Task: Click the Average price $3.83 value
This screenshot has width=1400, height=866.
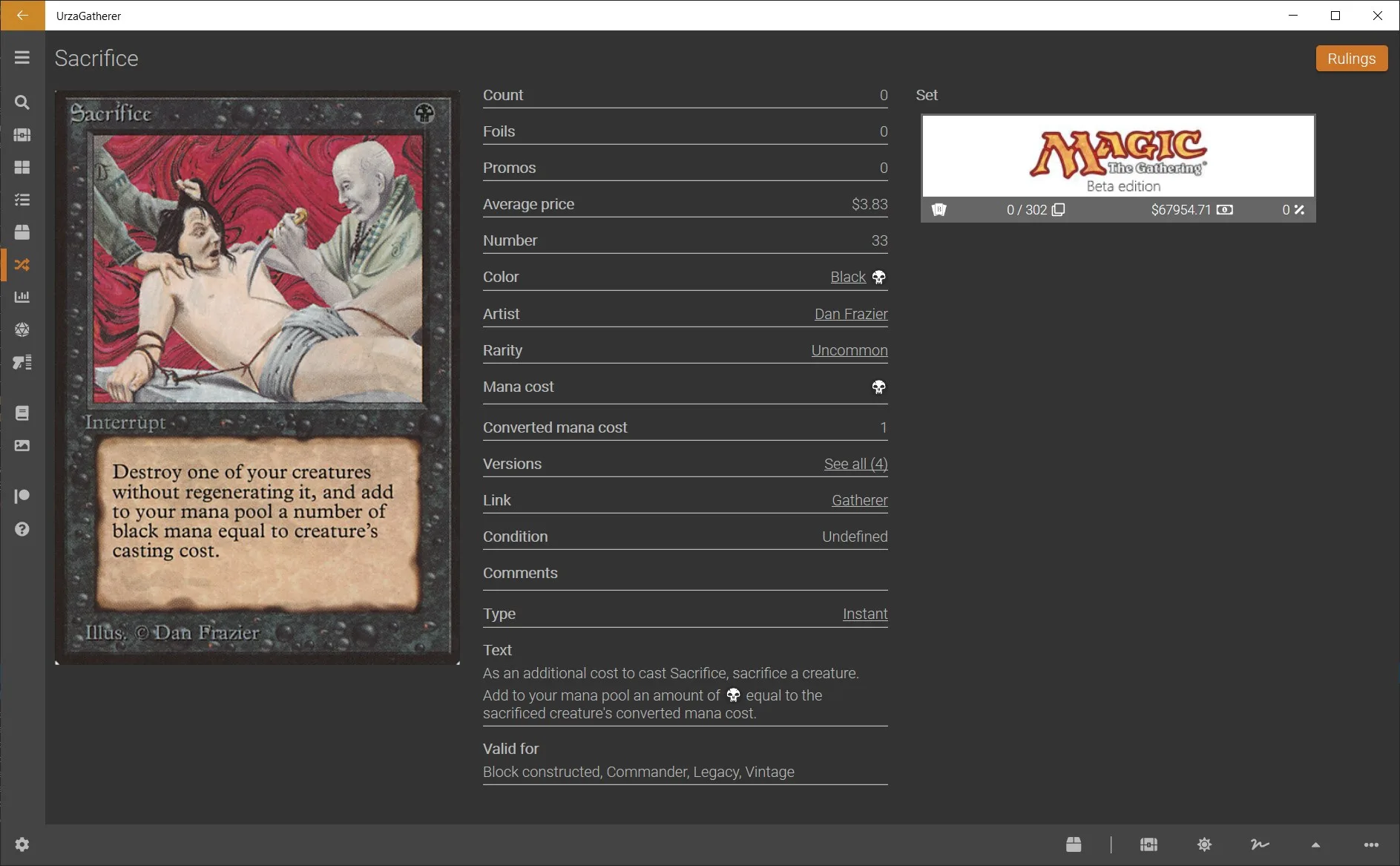Action: [870, 204]
